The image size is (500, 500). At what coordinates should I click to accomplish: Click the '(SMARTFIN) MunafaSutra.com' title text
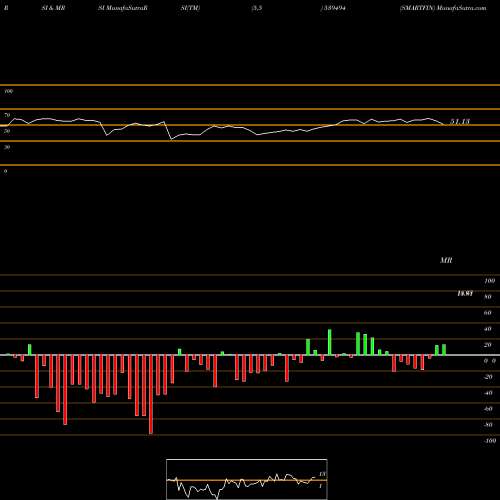pos(443,8)
